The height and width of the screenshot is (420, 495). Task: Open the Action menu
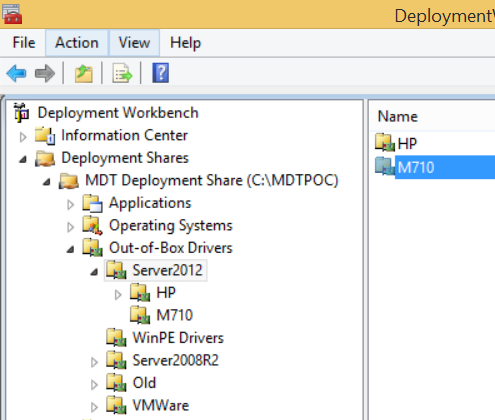coord(77,43)
